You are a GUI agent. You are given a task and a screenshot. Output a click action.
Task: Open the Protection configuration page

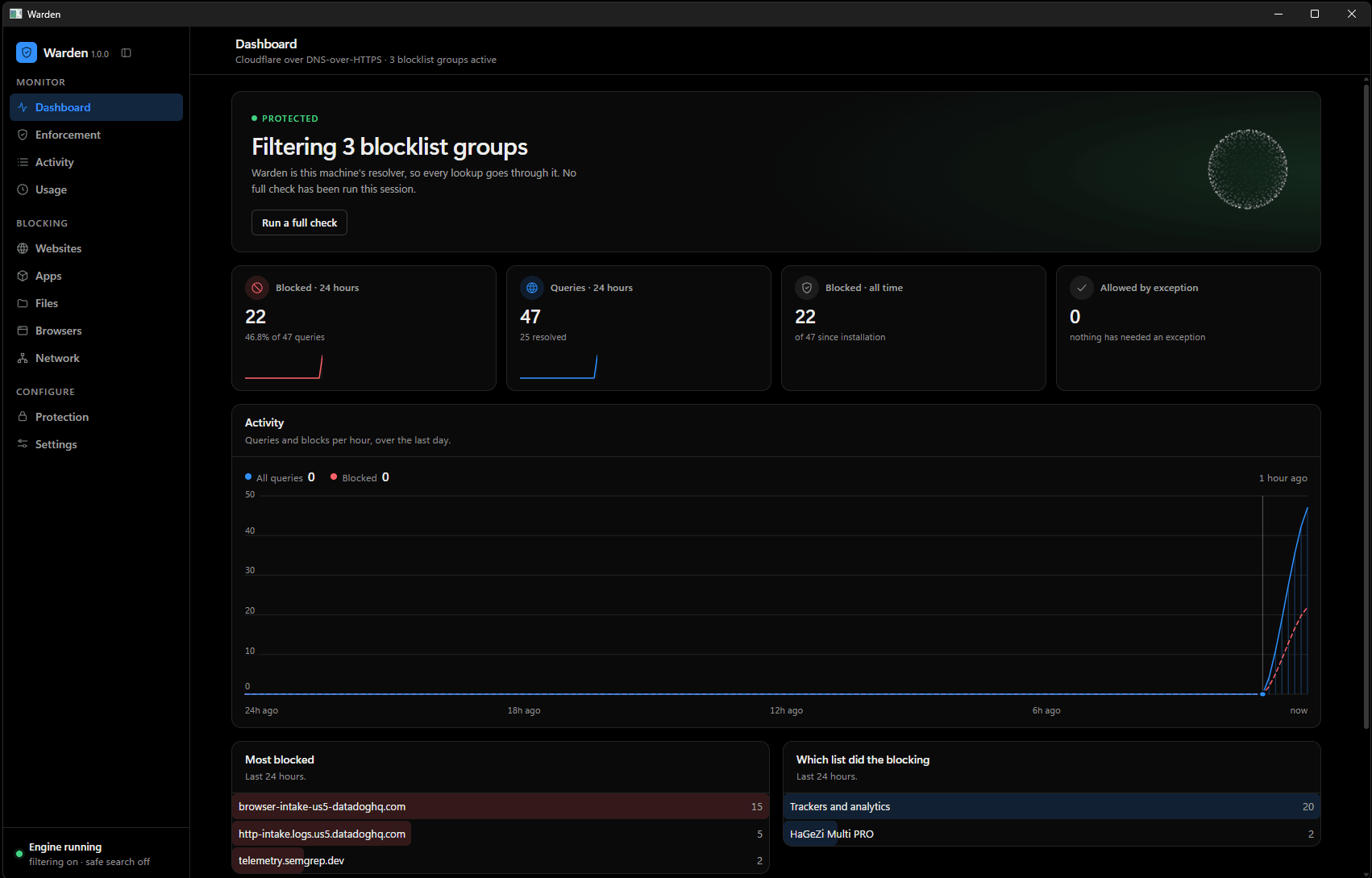(x=96, y=417)
